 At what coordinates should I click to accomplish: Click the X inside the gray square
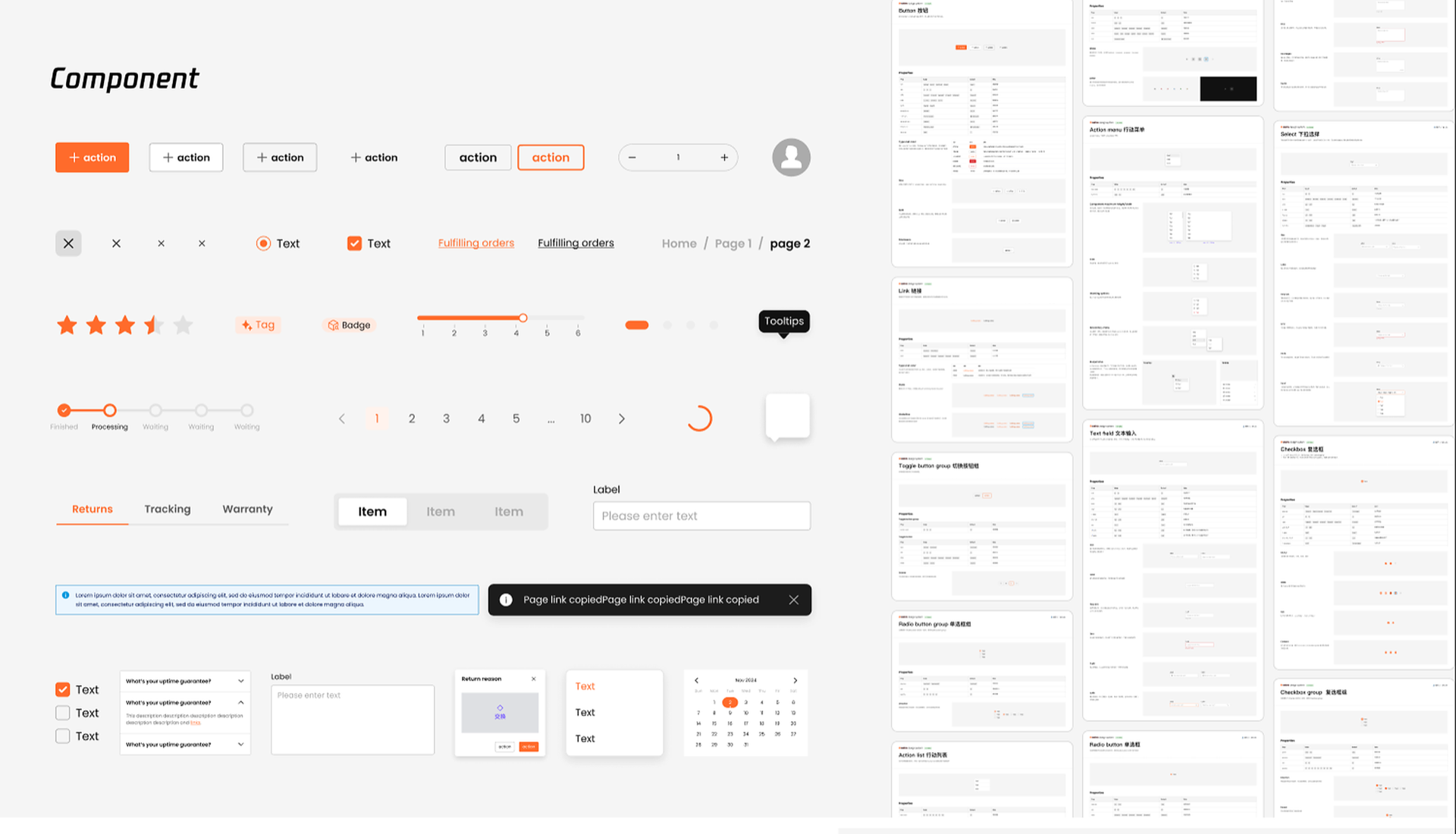[x=68, y=243]
